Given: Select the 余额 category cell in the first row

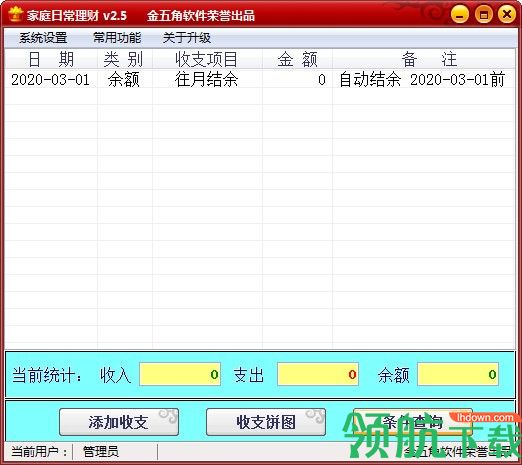Looking at the screenshot, I should (125, 80).
